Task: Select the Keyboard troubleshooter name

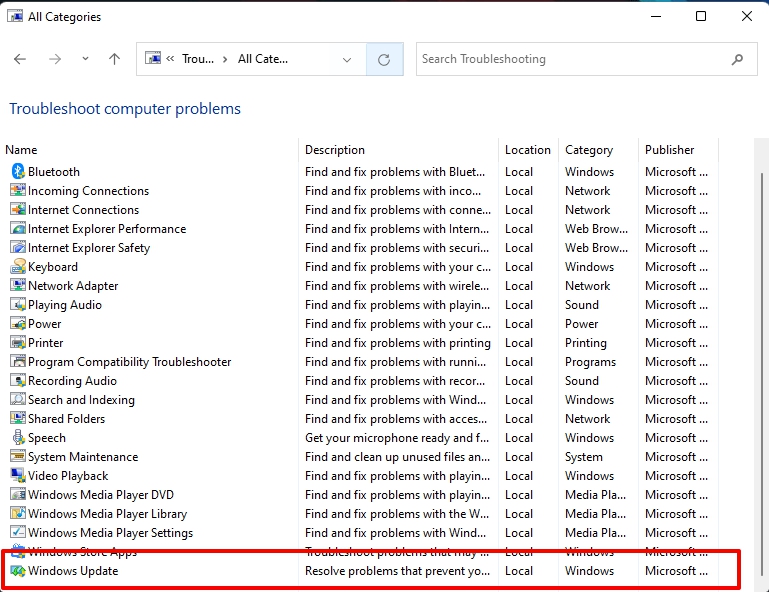Action: click(53, 267)
